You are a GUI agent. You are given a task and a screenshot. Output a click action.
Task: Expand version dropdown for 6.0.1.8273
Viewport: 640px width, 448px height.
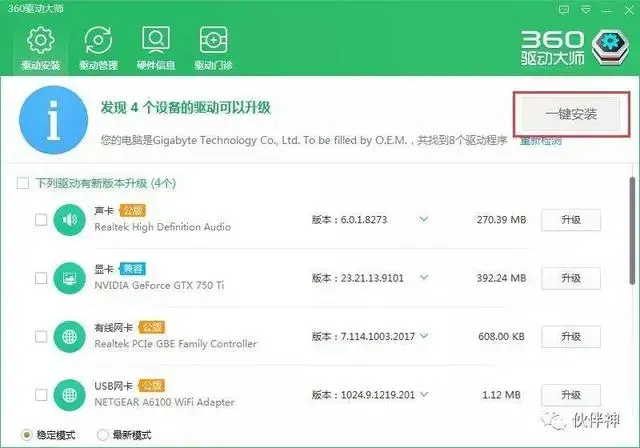[x=424, y=220]
